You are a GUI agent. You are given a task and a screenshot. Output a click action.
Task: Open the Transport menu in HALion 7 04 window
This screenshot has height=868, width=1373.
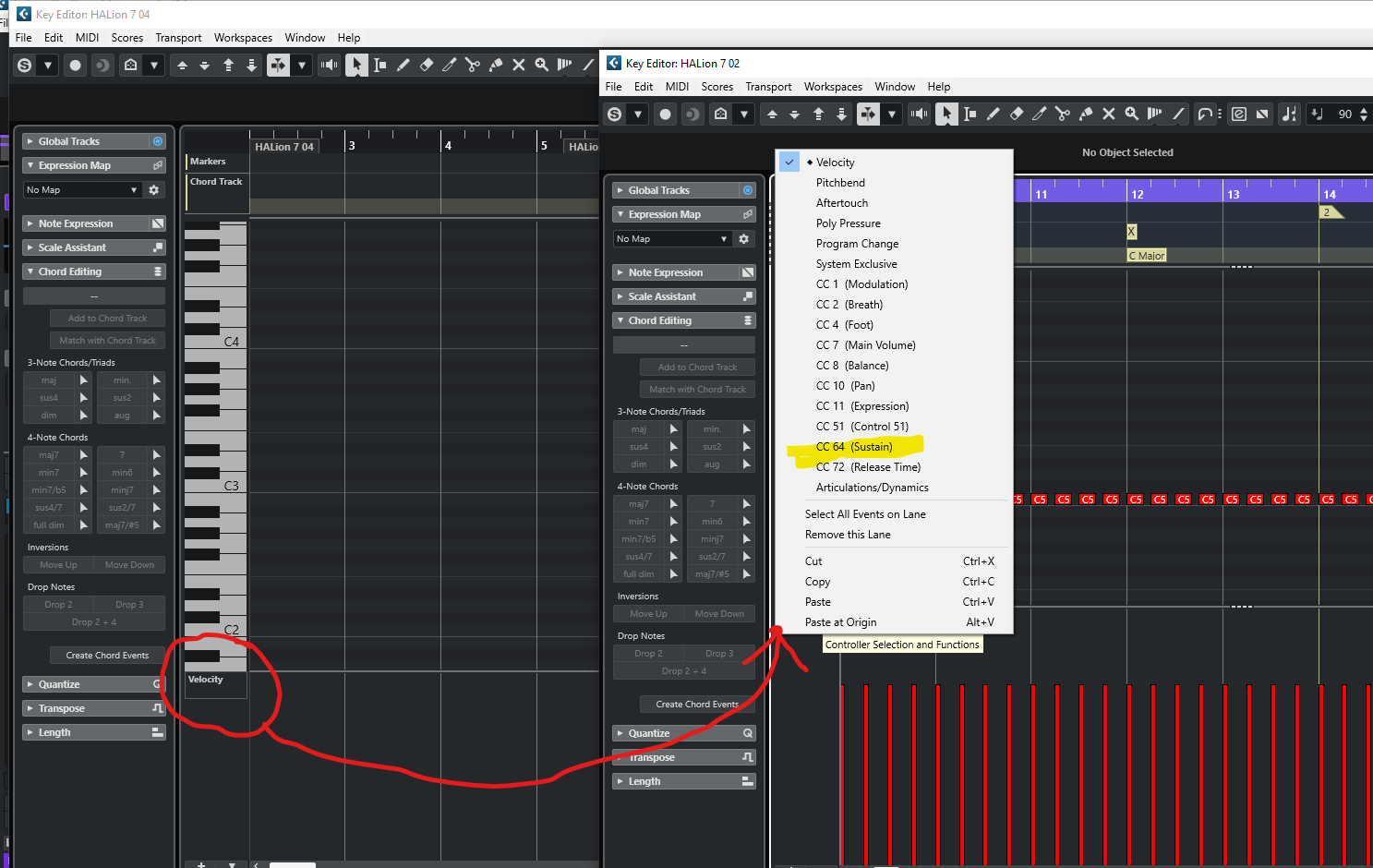pos(178,38)
